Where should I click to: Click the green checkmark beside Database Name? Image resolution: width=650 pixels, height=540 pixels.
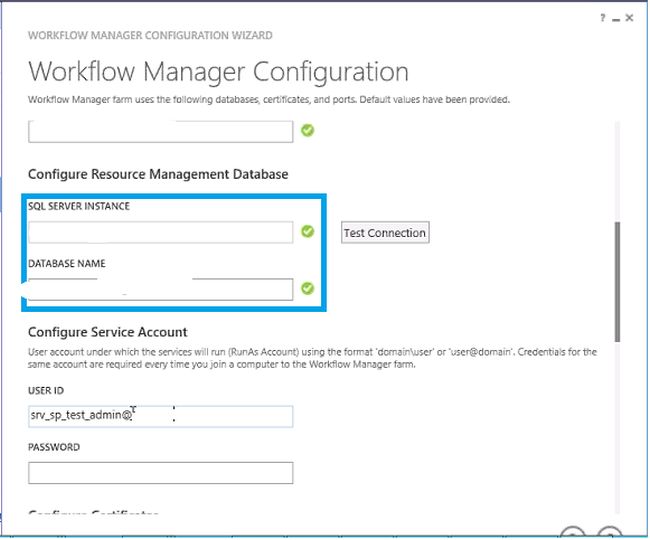(308, 289)
